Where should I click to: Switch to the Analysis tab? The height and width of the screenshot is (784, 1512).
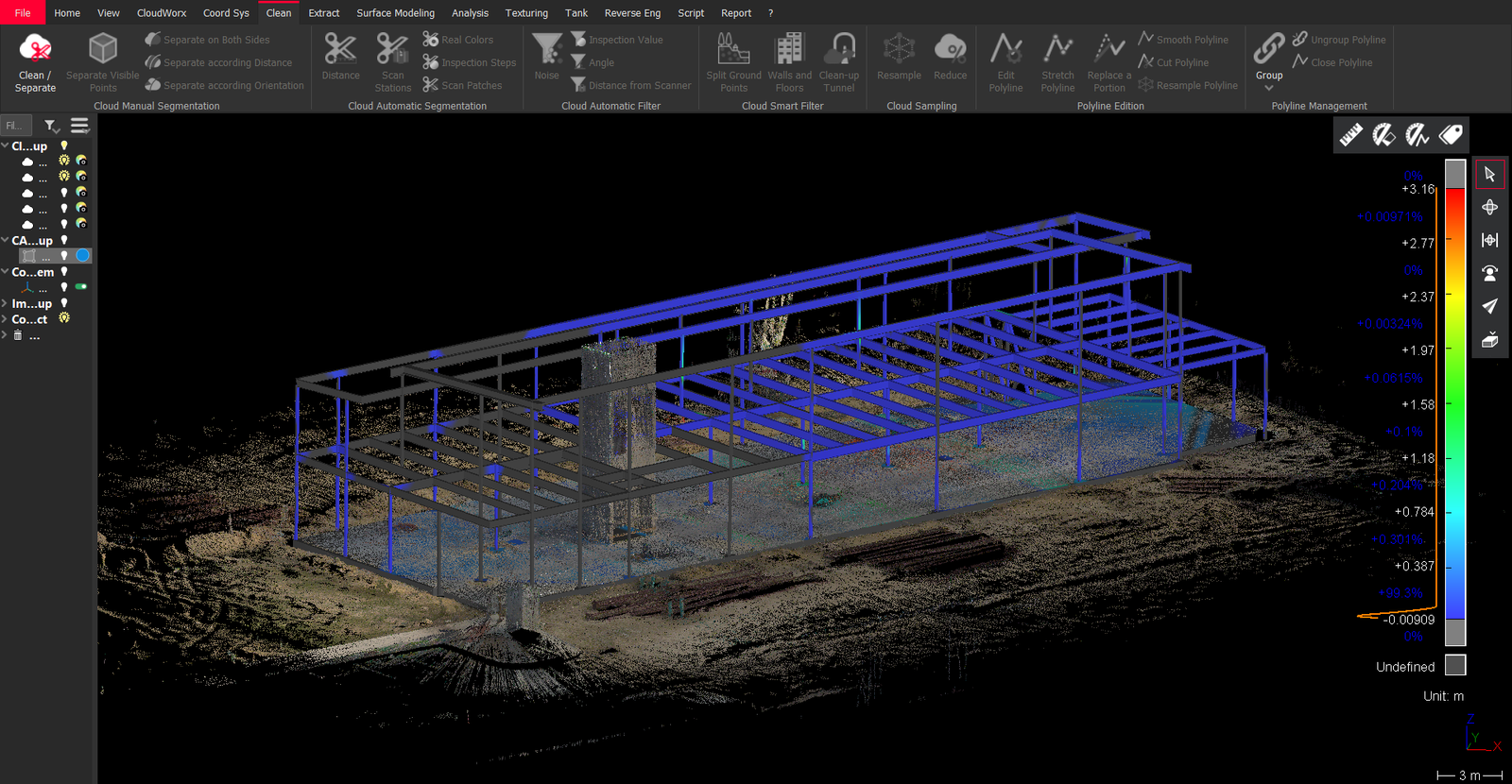470,13
